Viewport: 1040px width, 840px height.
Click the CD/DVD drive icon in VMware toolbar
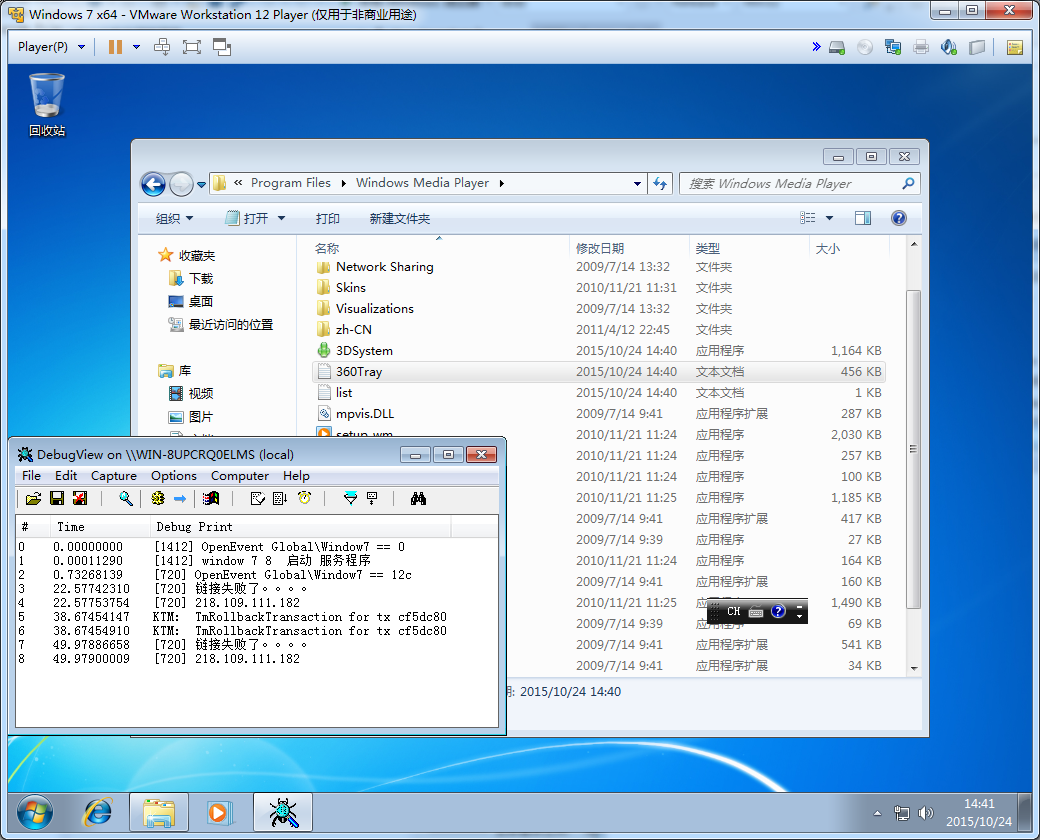coord(865,47)
